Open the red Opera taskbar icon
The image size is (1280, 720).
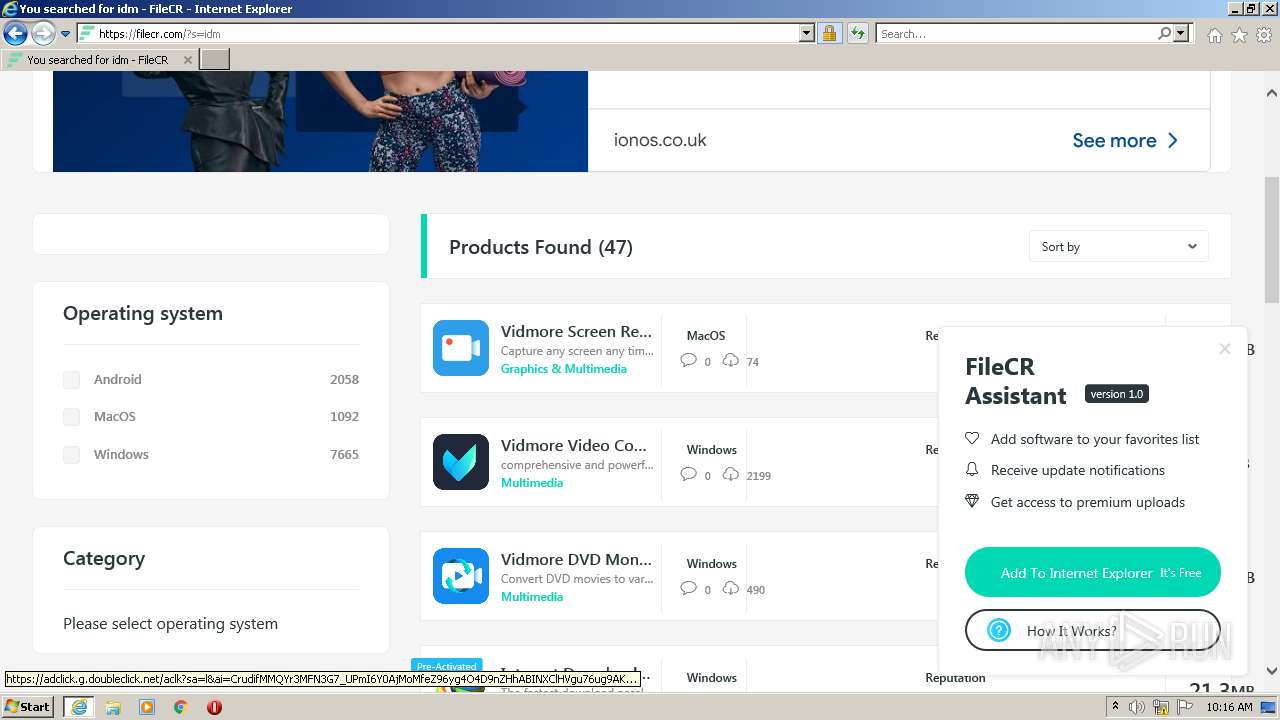coord(214,707)
